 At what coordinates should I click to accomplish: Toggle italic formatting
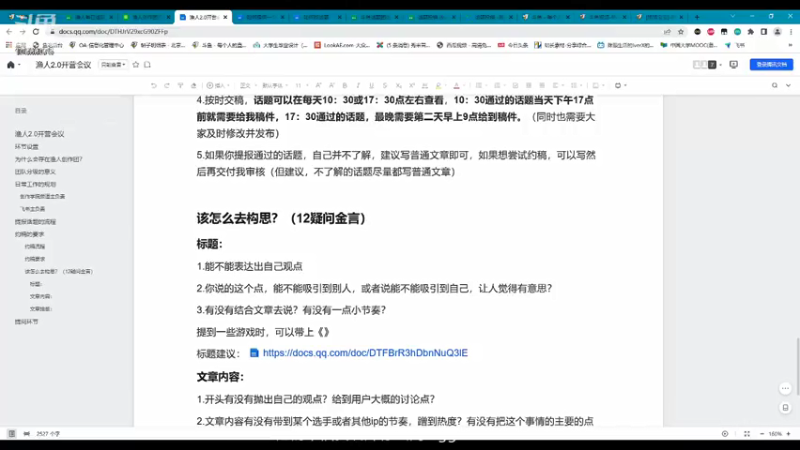(358, 86)
